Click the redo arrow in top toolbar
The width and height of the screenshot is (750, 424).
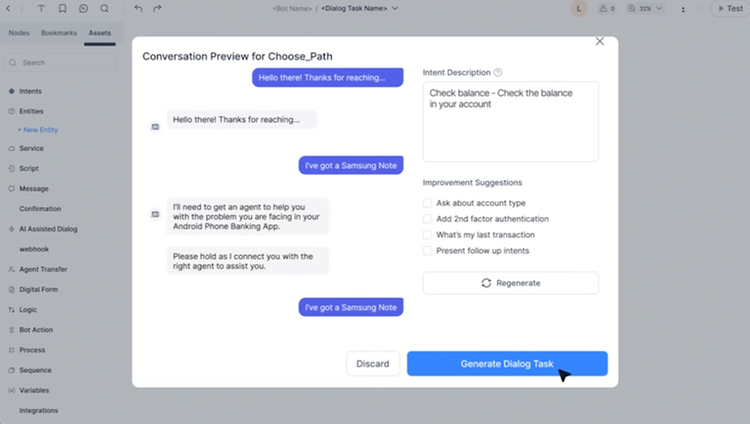[157, 8]
